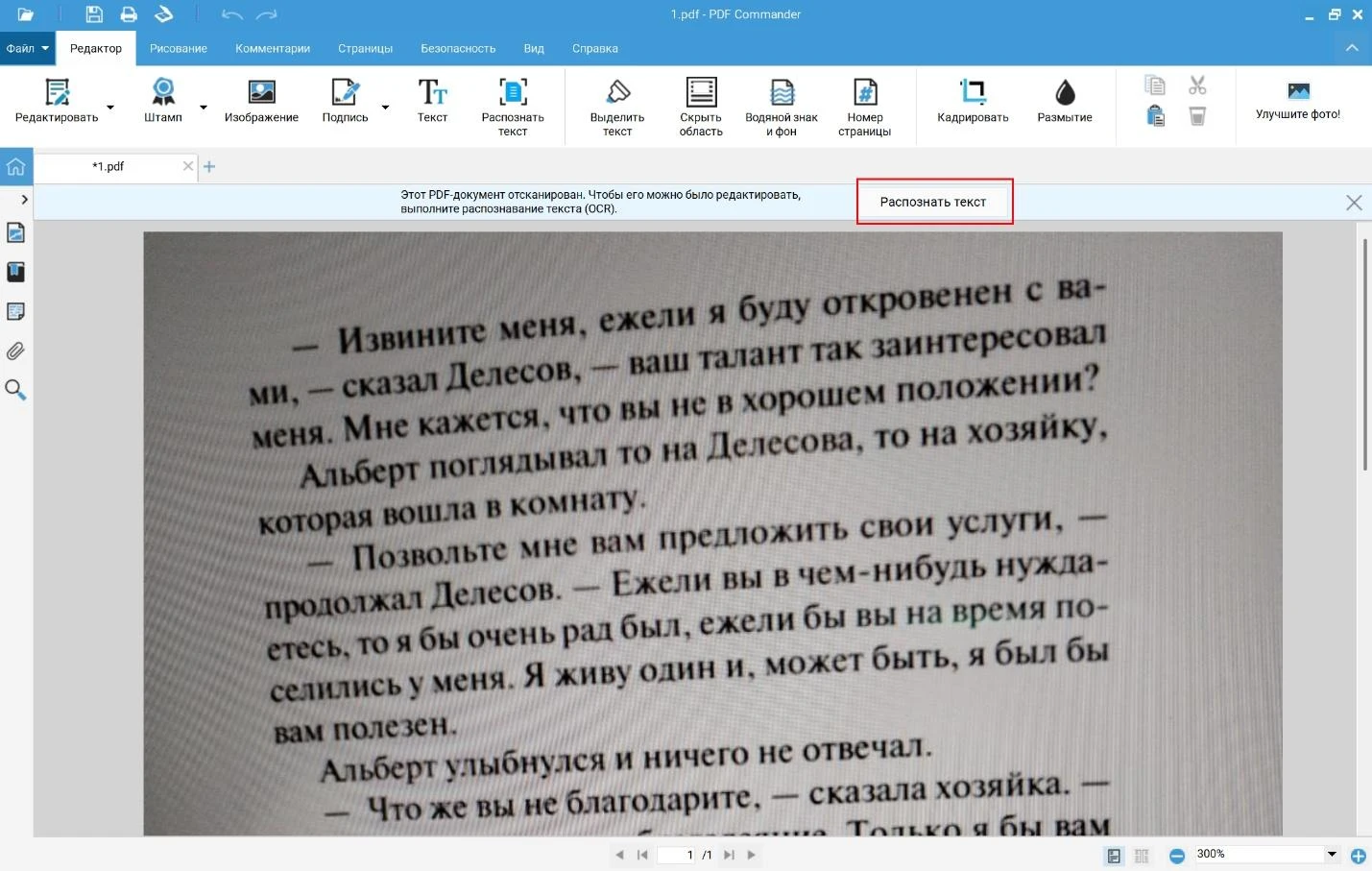Image resolution: width=1372 pixels, height=871 pixels.
Task: Collapse the ribbon with the chevron
Action: point(1352,48)
